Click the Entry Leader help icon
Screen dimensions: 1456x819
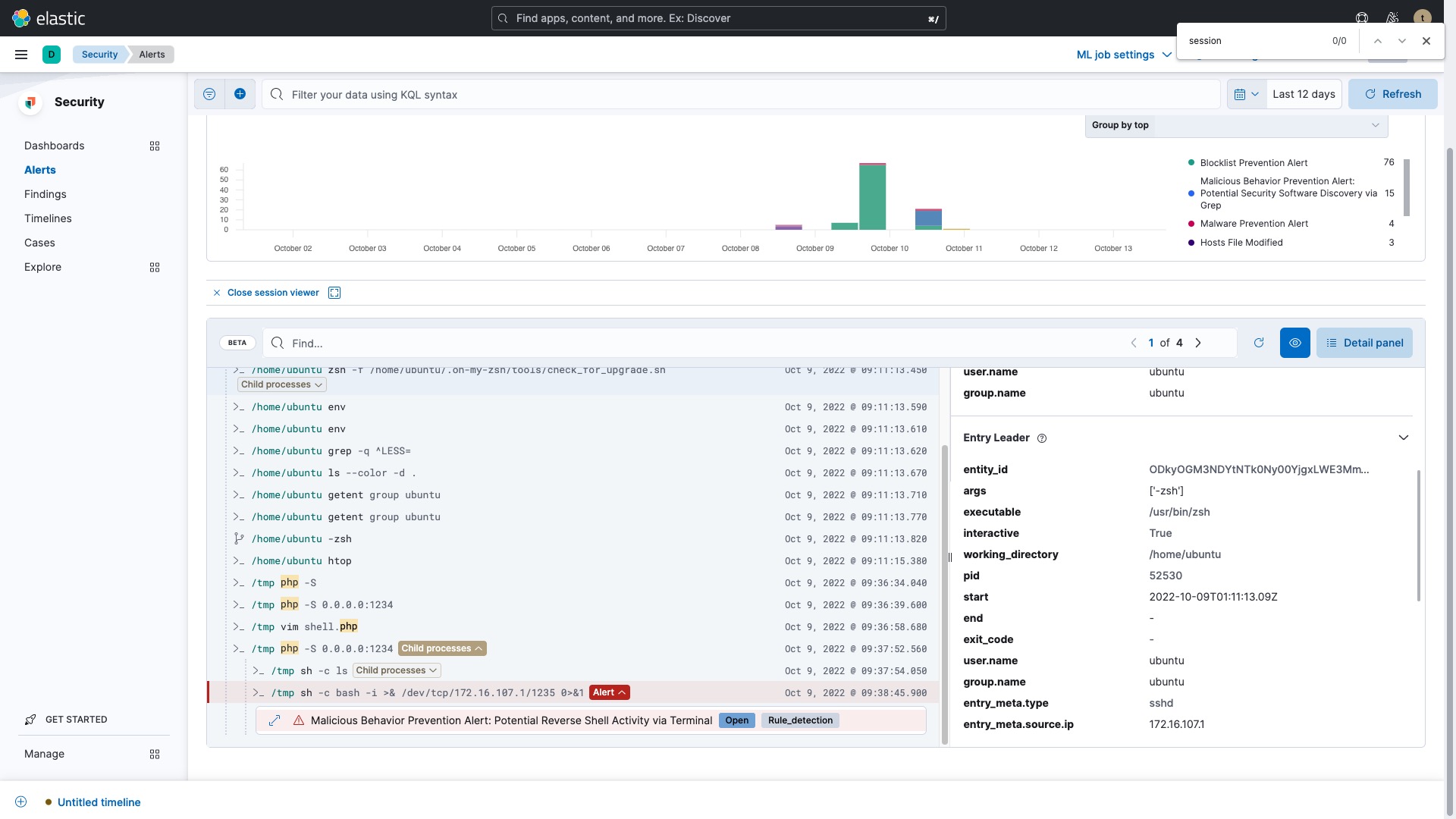pyautogui.click(x=1042, y=438)
